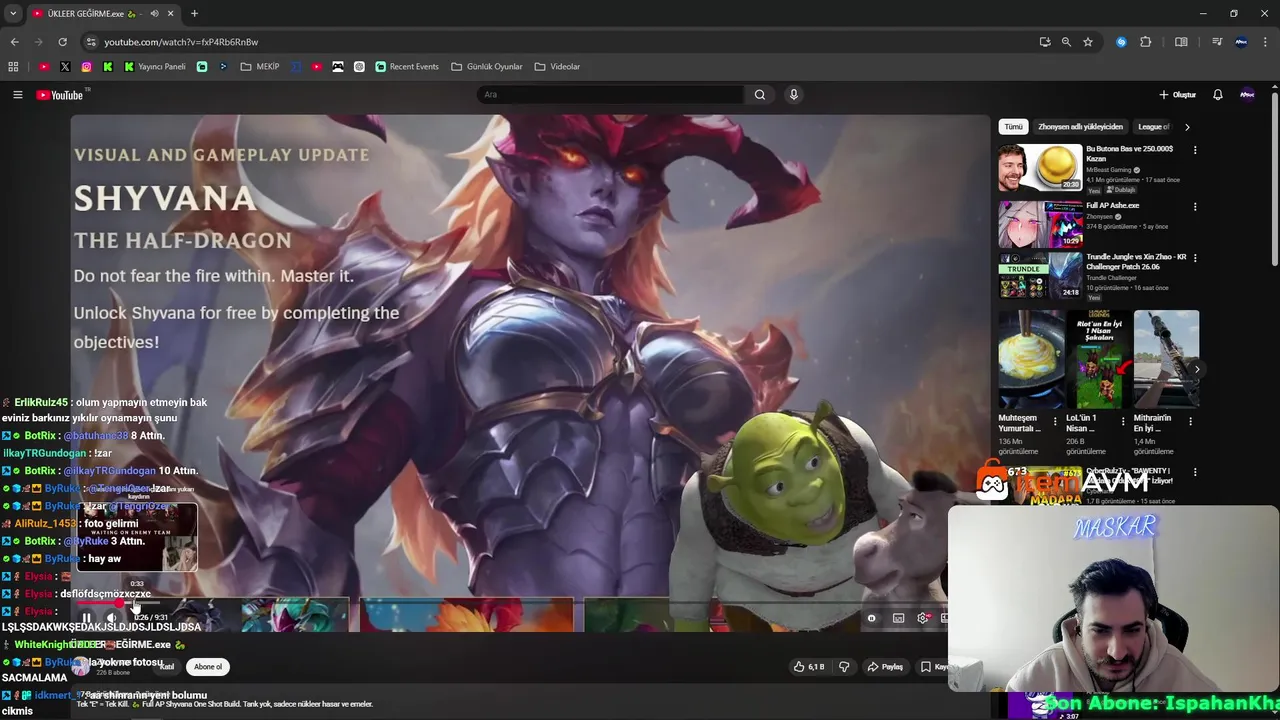Image resolution: width=1280 pixels, height=720 pixels.
Task: Open the Full AP Ashe.exe thumbnail
Action: [1040, 225]
